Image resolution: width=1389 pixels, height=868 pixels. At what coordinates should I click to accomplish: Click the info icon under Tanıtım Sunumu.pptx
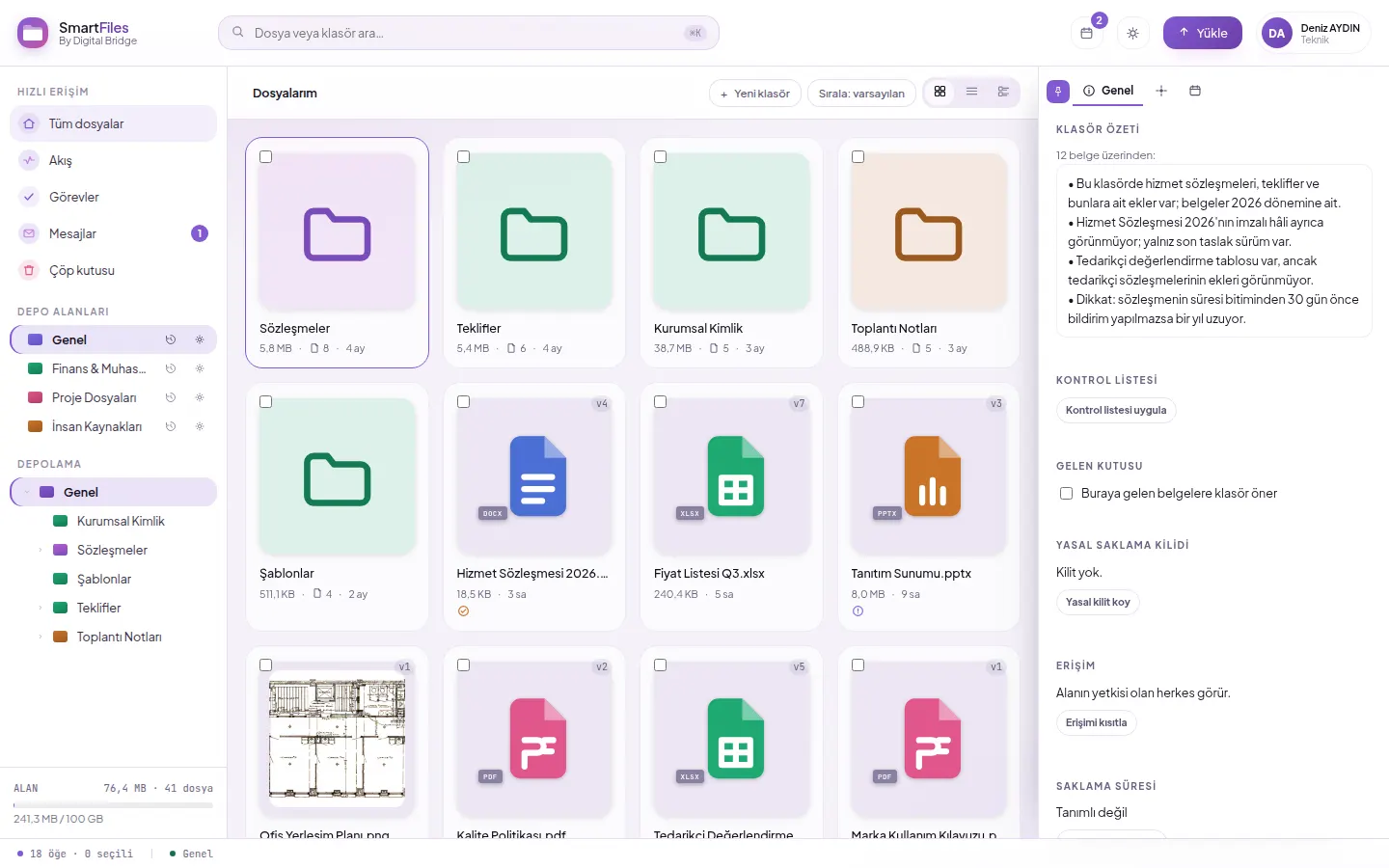858,611
